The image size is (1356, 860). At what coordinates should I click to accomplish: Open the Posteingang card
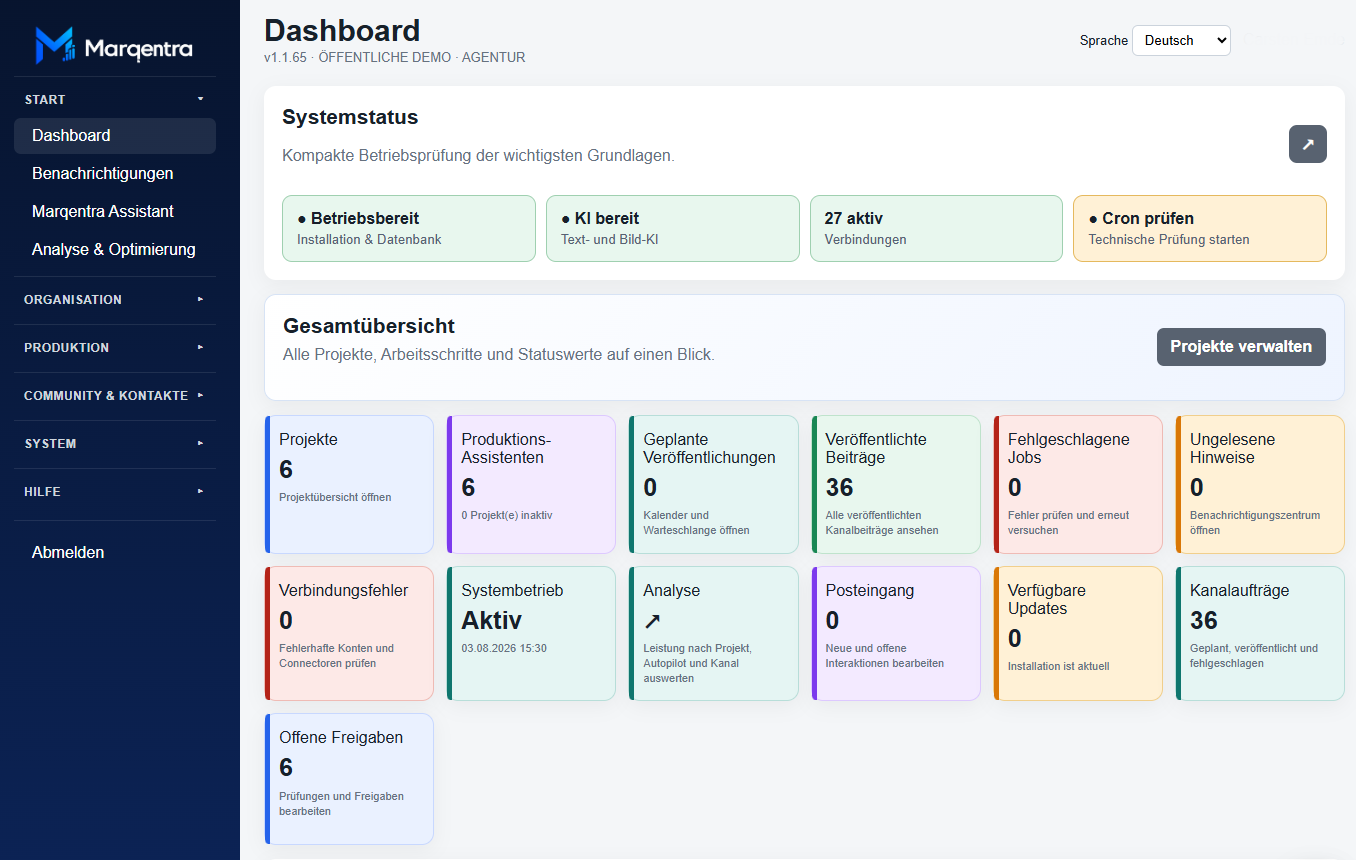896,633
